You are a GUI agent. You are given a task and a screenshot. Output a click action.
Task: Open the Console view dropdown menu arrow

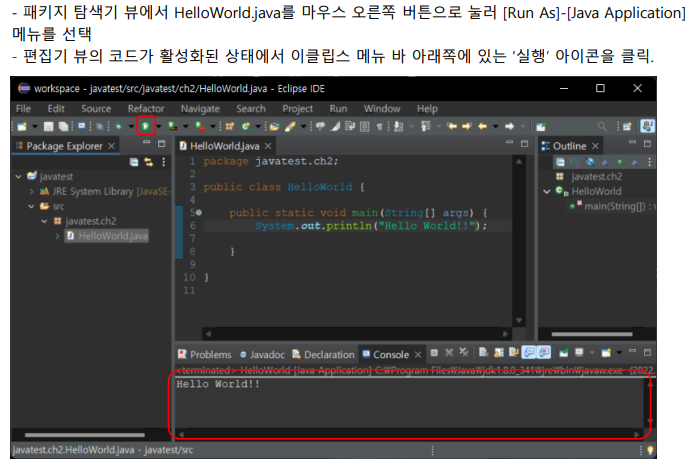click(x=619, y=353)
